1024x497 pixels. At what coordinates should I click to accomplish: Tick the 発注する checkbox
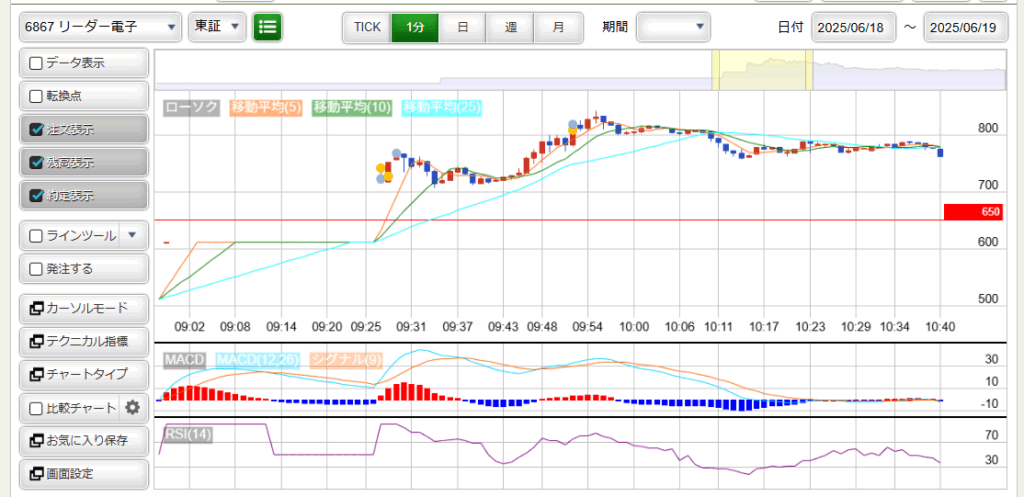click(x=37, y=268)
